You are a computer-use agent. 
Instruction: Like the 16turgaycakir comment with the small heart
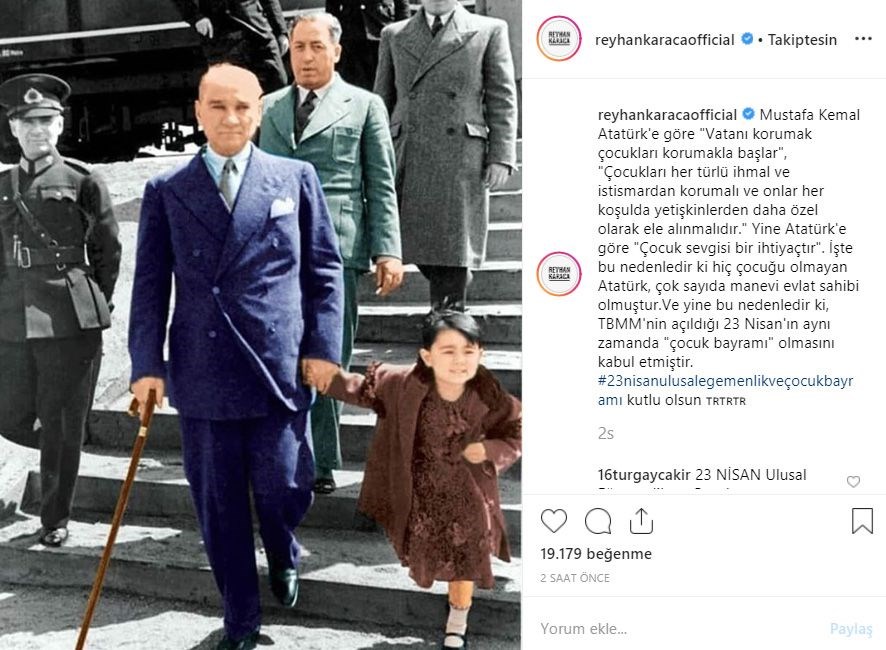click(x=853, y=481)
